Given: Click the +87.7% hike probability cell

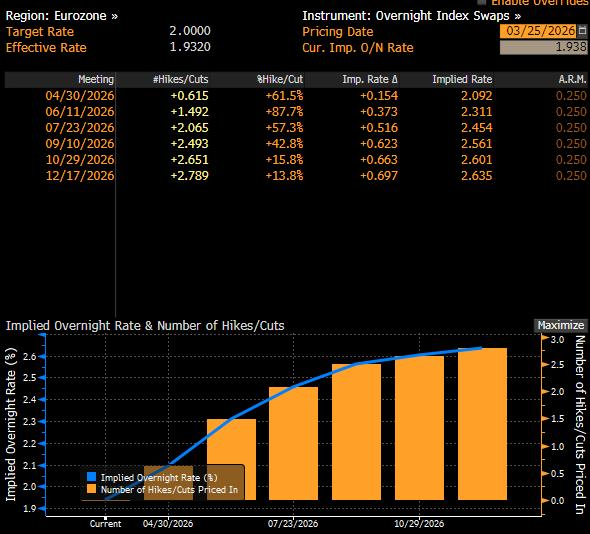Looking at the screenshot, I should tap(284, 111).
